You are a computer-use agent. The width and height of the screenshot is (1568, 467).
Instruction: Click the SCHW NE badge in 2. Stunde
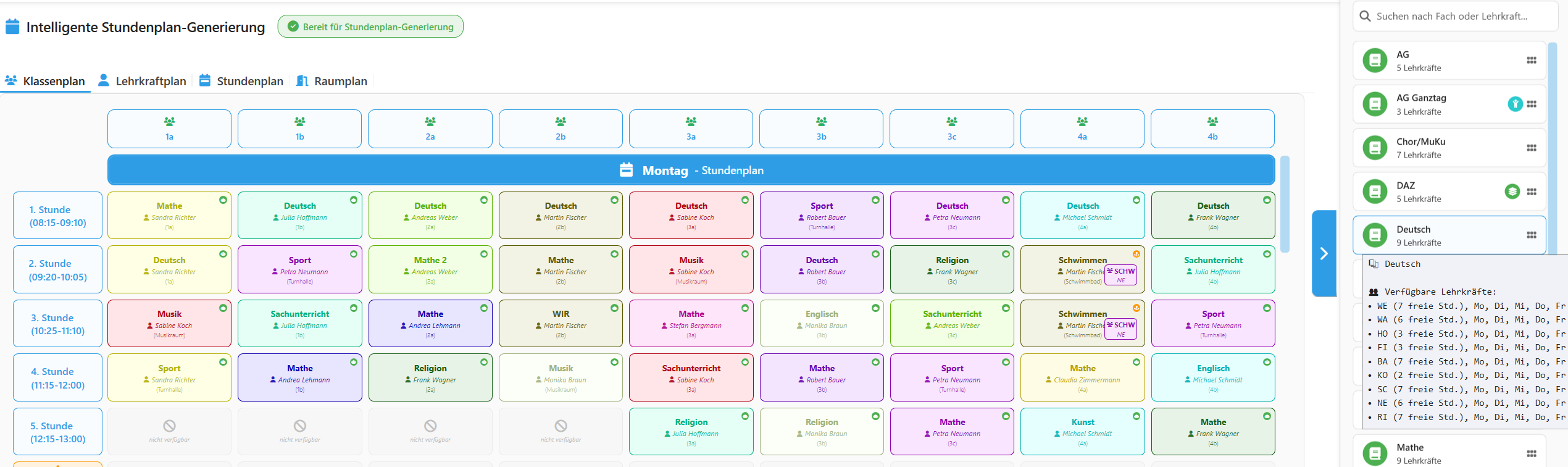[x=1120, y=275]
